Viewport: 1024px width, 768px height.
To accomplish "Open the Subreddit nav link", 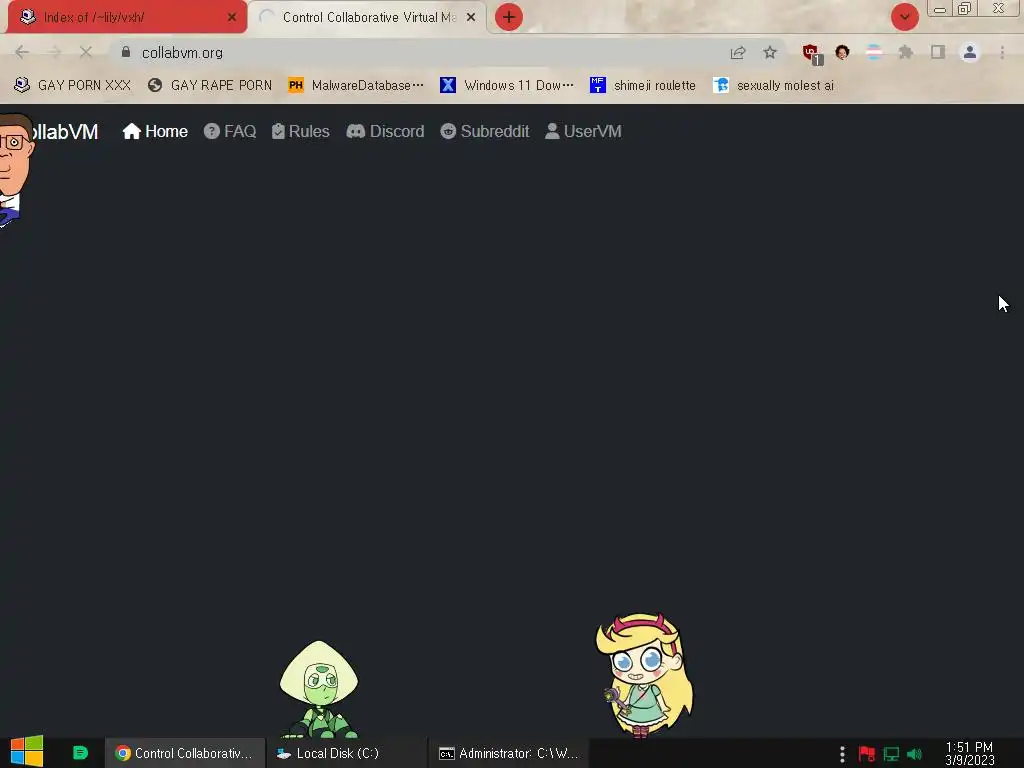I will (x=485, y=131).
